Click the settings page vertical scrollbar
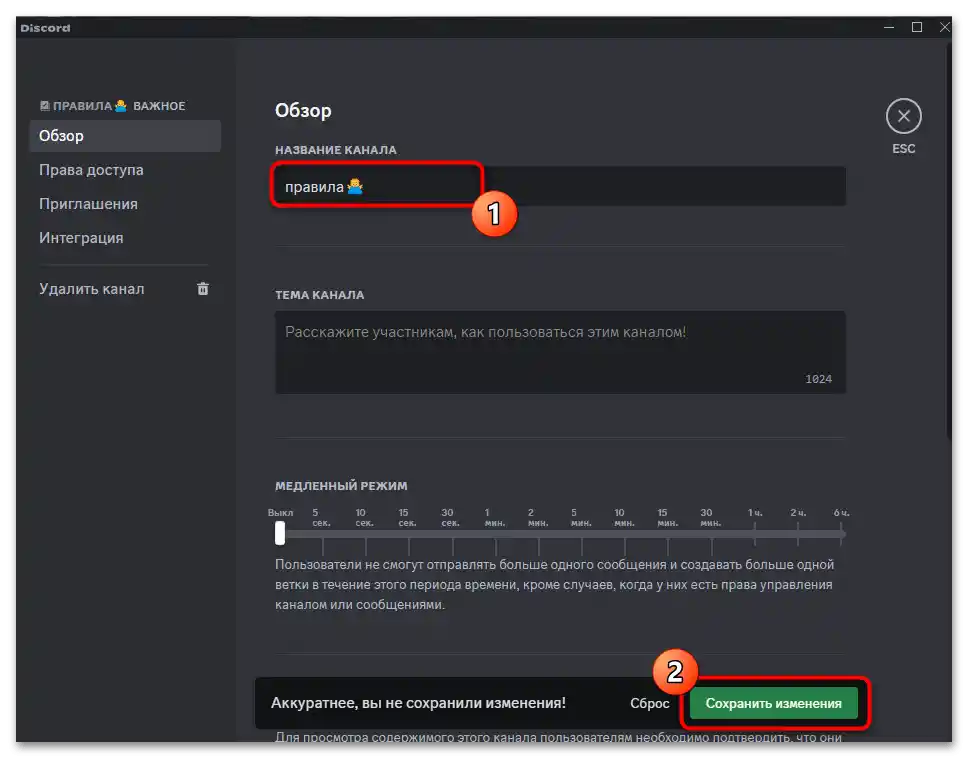 [949, 241]
